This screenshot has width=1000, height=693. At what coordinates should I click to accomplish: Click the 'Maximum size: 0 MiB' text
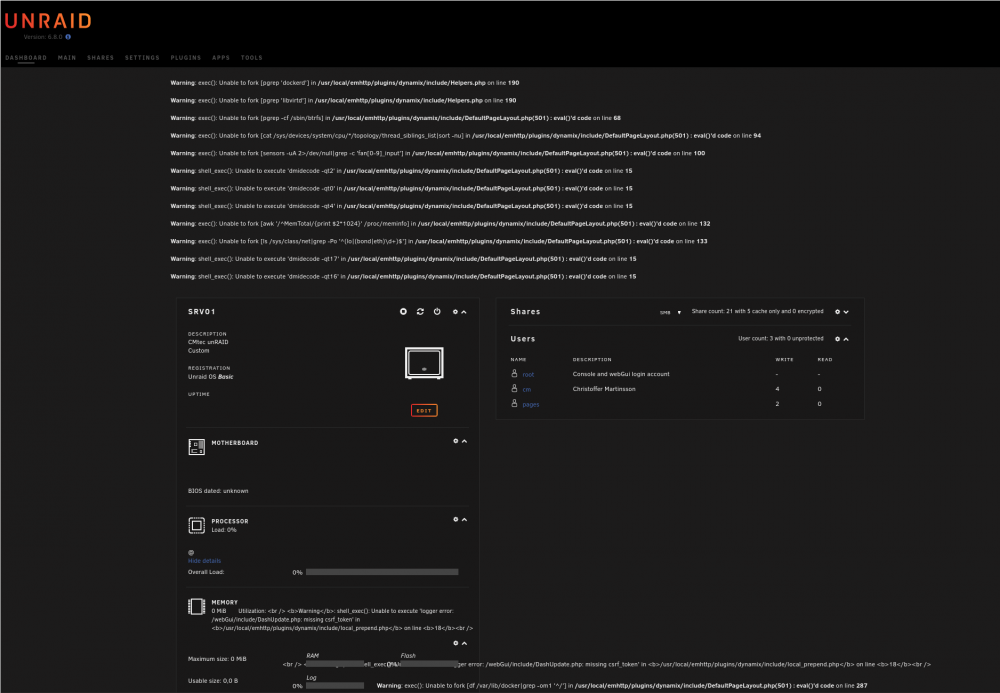(217, 659)
